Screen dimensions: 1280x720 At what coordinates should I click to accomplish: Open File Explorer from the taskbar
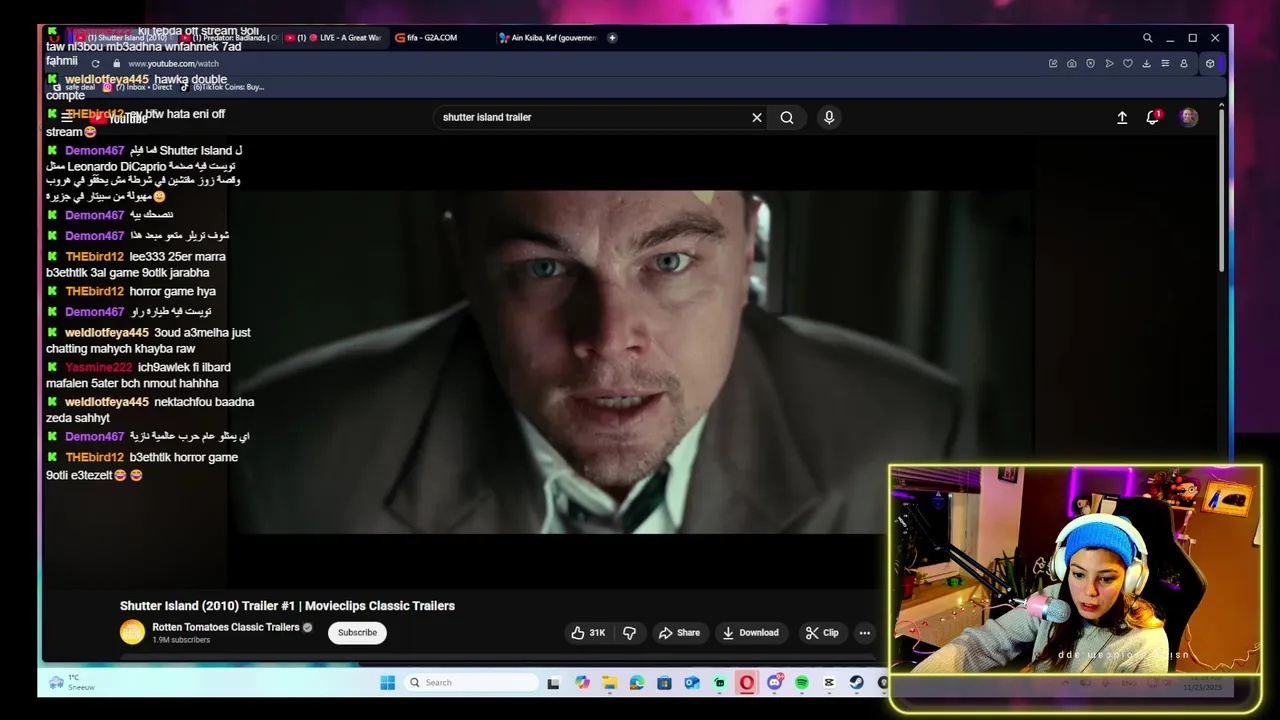[x=609, y=683]
